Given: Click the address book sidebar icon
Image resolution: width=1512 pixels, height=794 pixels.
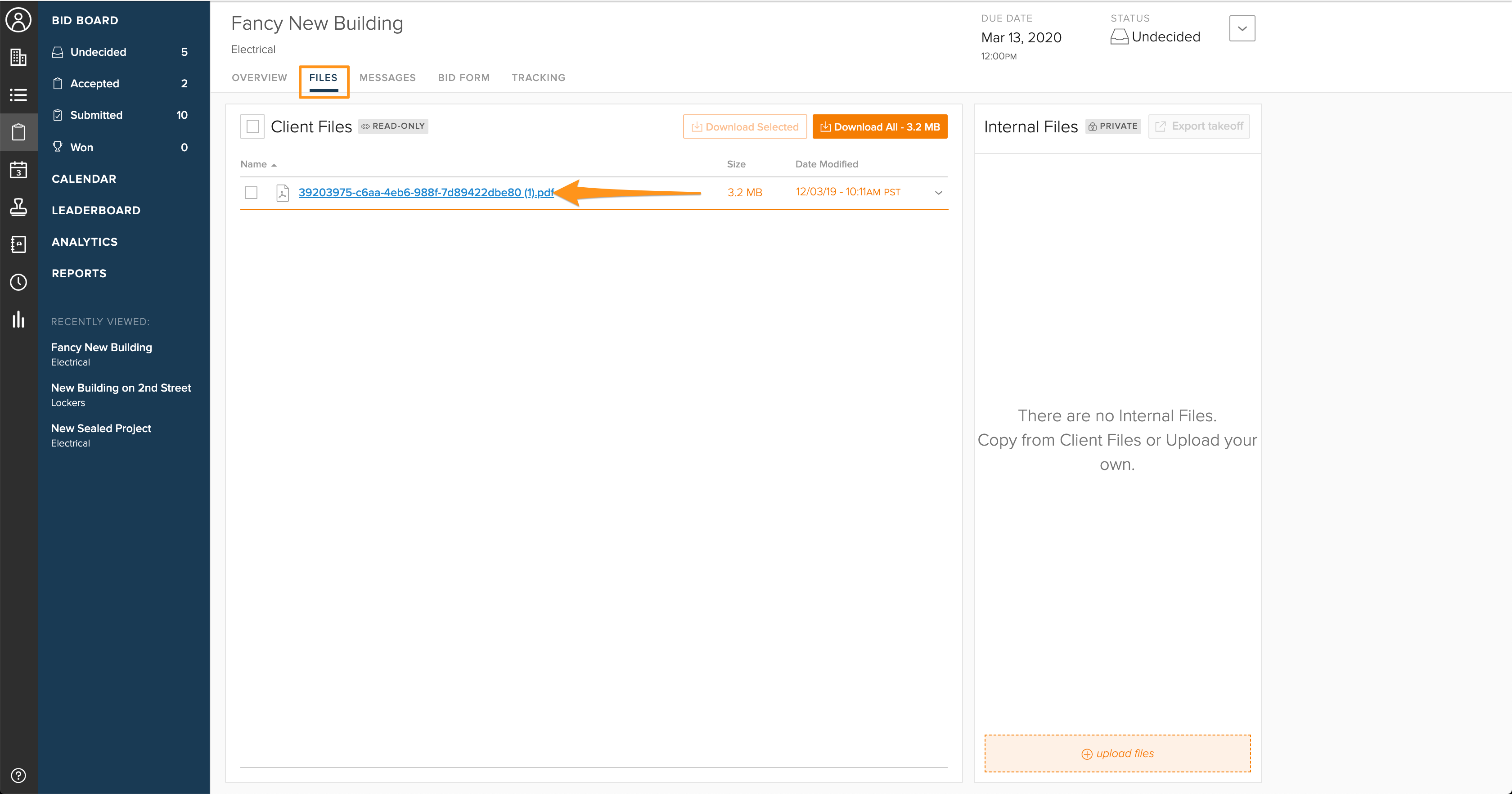Looking at the screenshot, I should pos(18,244).
